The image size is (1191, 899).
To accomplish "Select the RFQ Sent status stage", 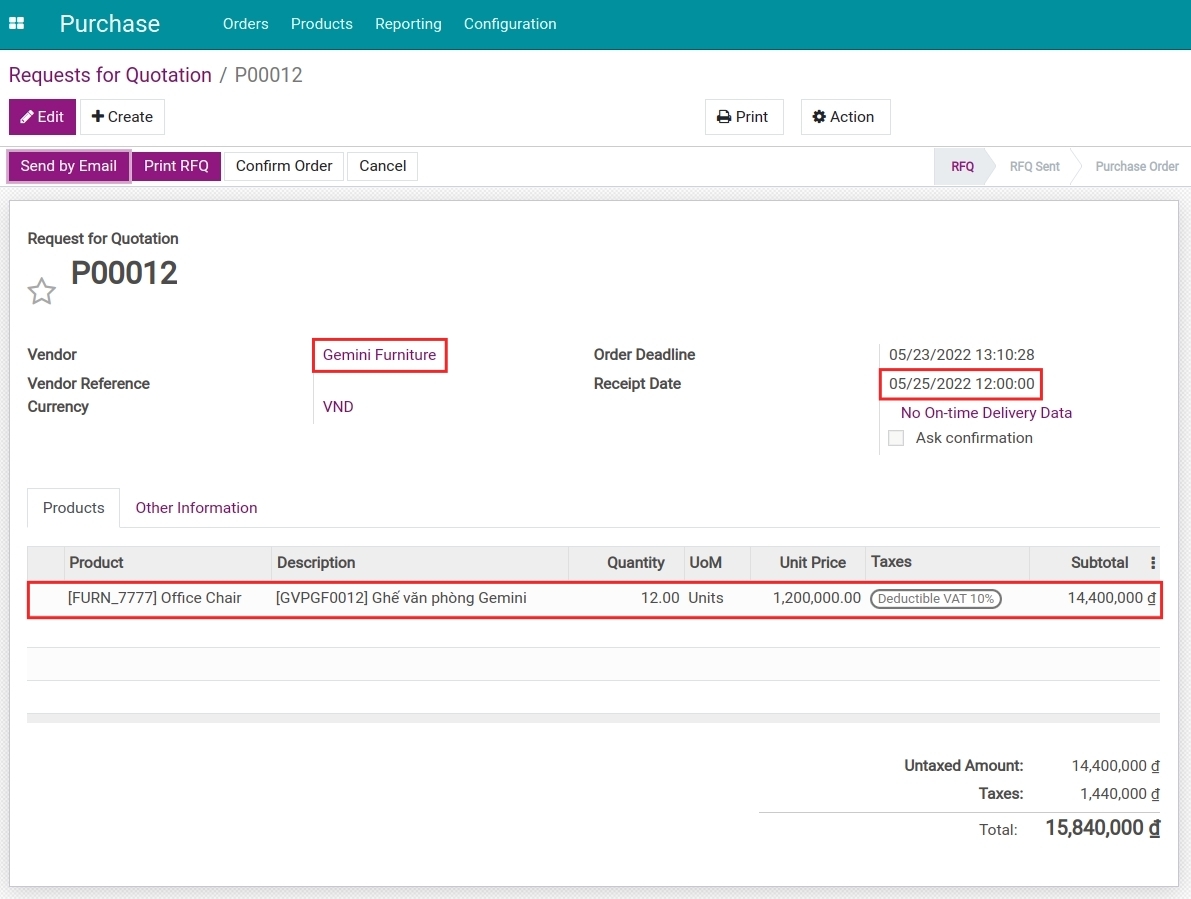I will (x=1034, y=167).
